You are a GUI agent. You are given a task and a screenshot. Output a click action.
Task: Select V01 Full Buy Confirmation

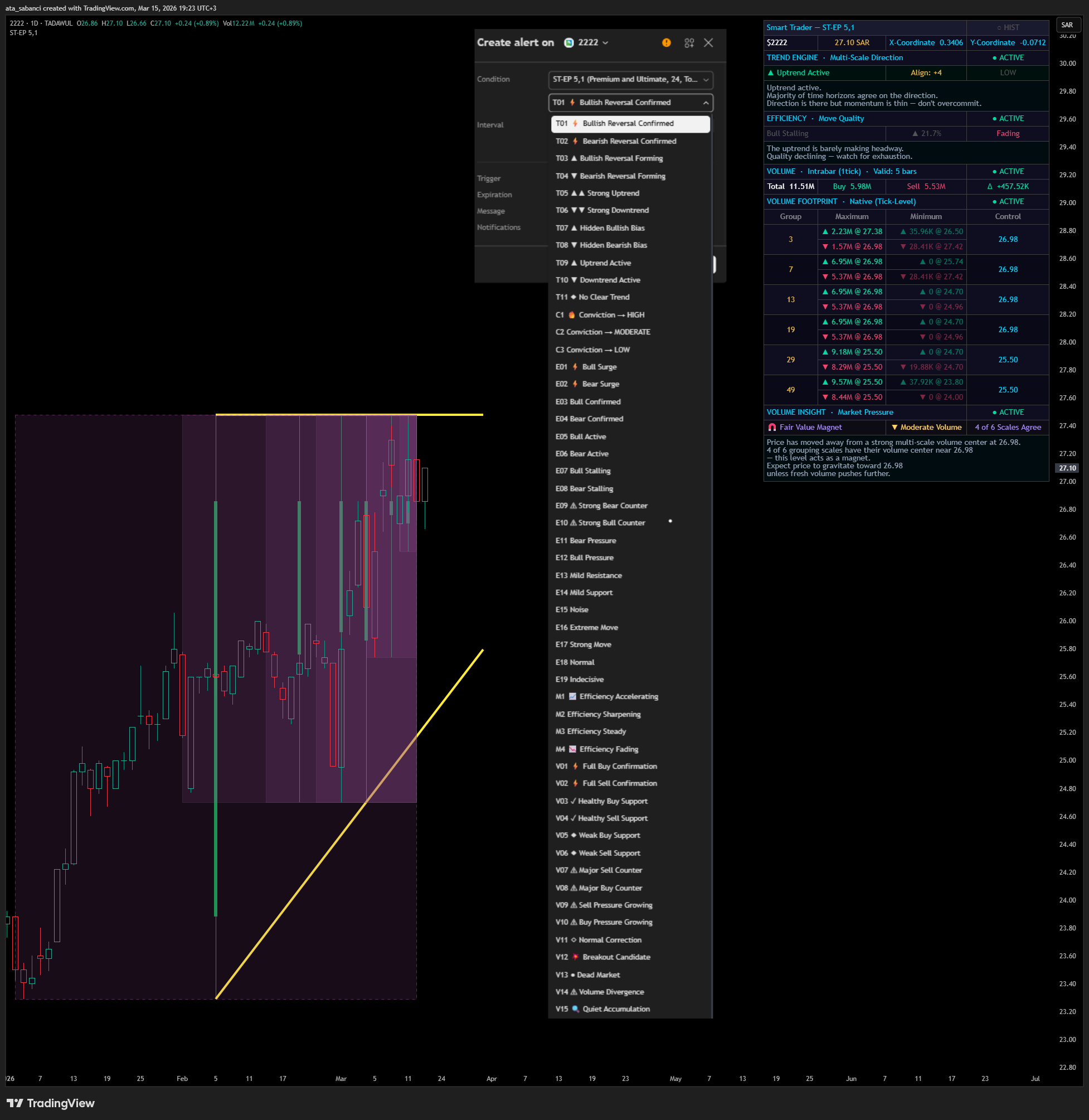[630, 767]
